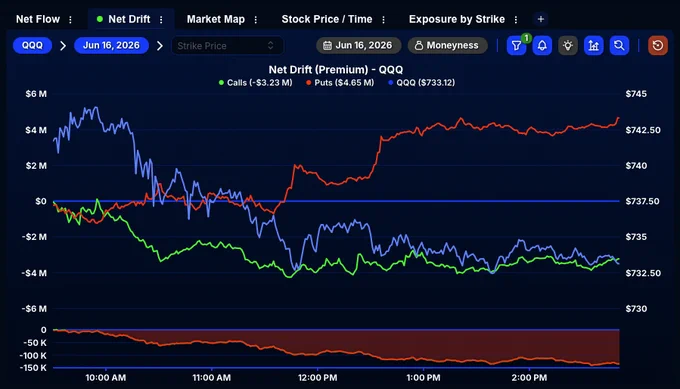Viewport: 680px width, 389px height.
Task: Click the Moneyness button
Action: (x=447, y=46)
